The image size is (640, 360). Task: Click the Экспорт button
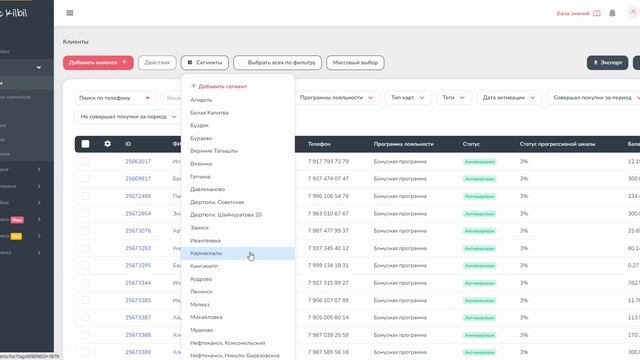(607, 62)
